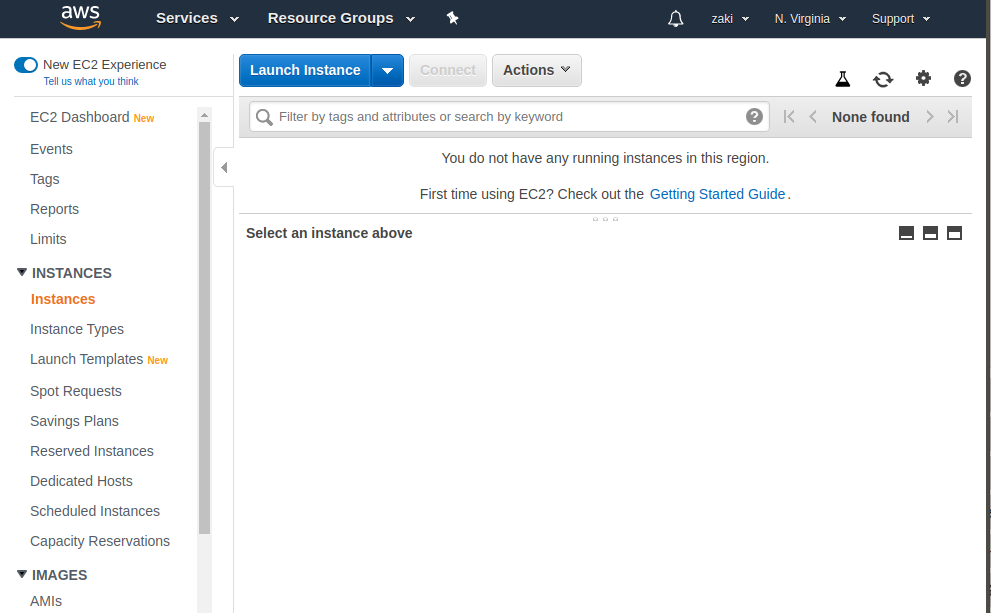Open Tags in sidebar

[x=45, y=179]
